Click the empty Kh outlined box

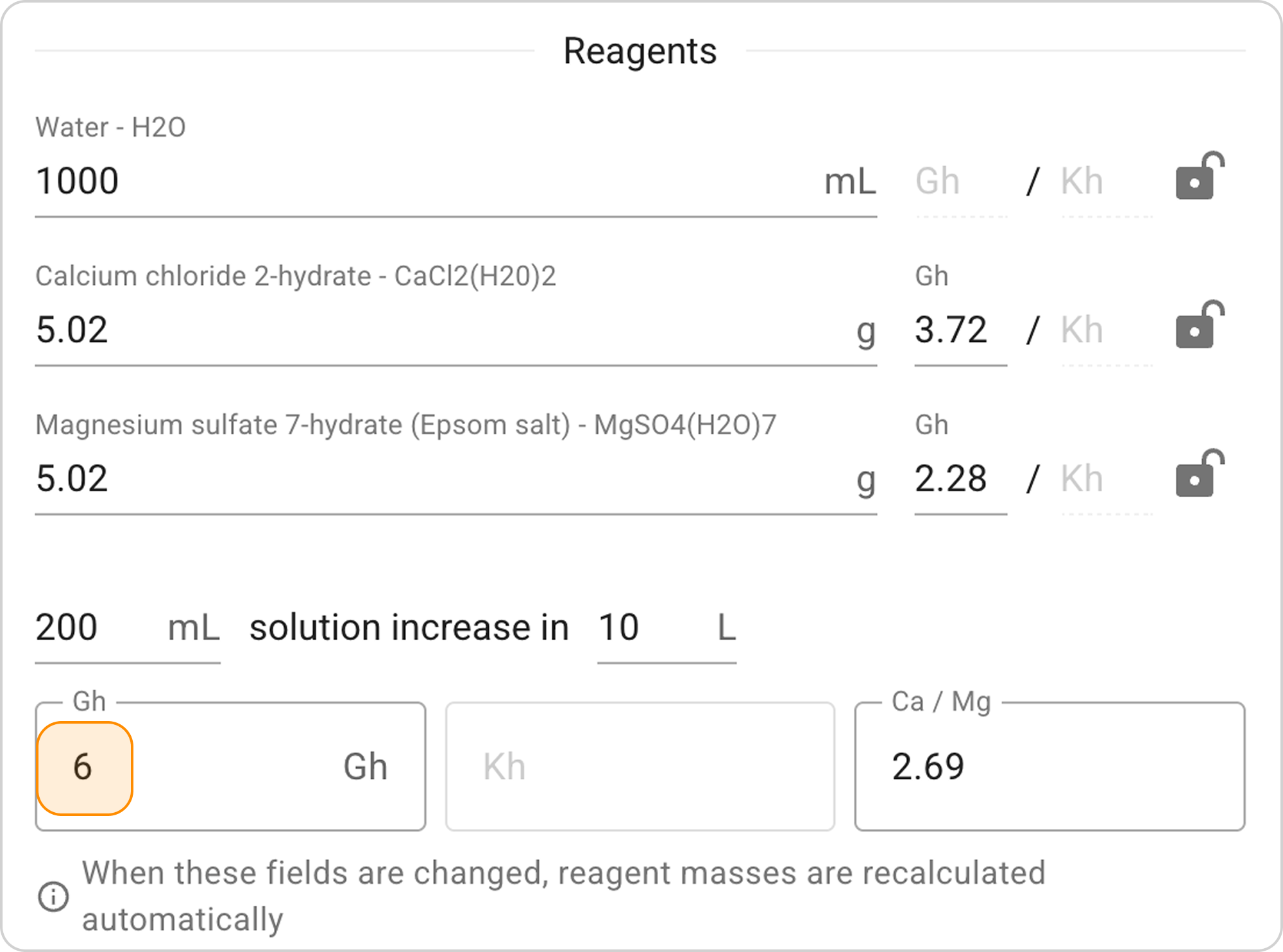(x=640, y=767)
